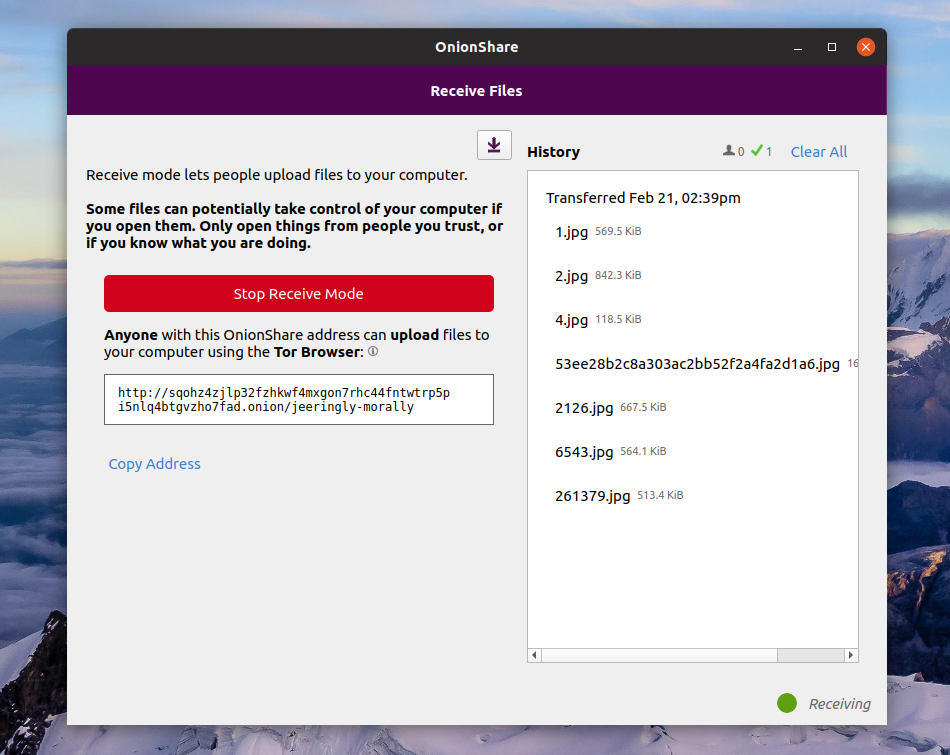950x755 pixels.
Task: Clear All history entries
Action: coord(818,152)
